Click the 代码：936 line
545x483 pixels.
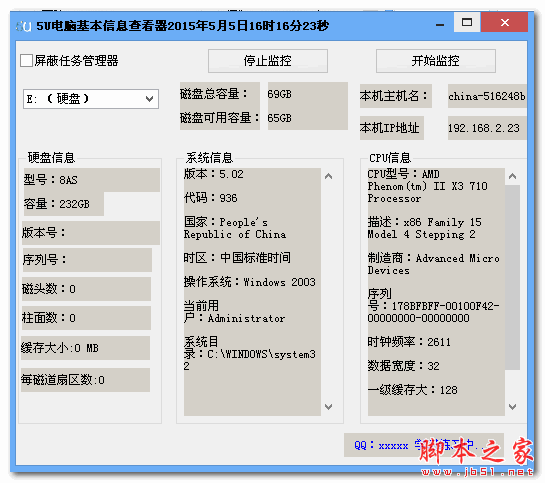[211, 198]
